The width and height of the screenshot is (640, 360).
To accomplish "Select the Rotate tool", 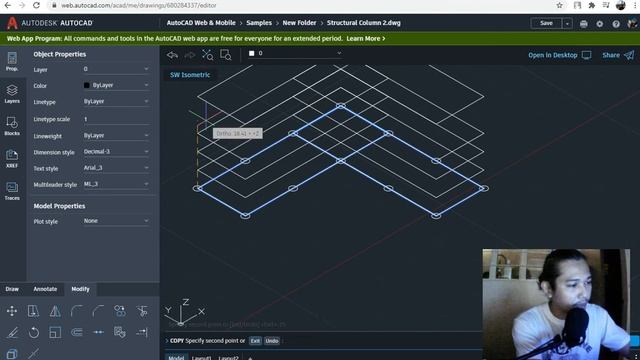I will coord(33,332).
